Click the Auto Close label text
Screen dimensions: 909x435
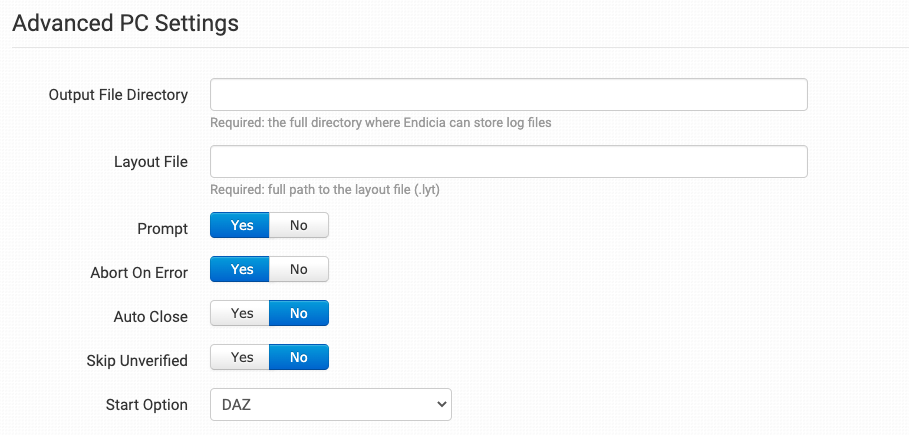tap(151, 317)
